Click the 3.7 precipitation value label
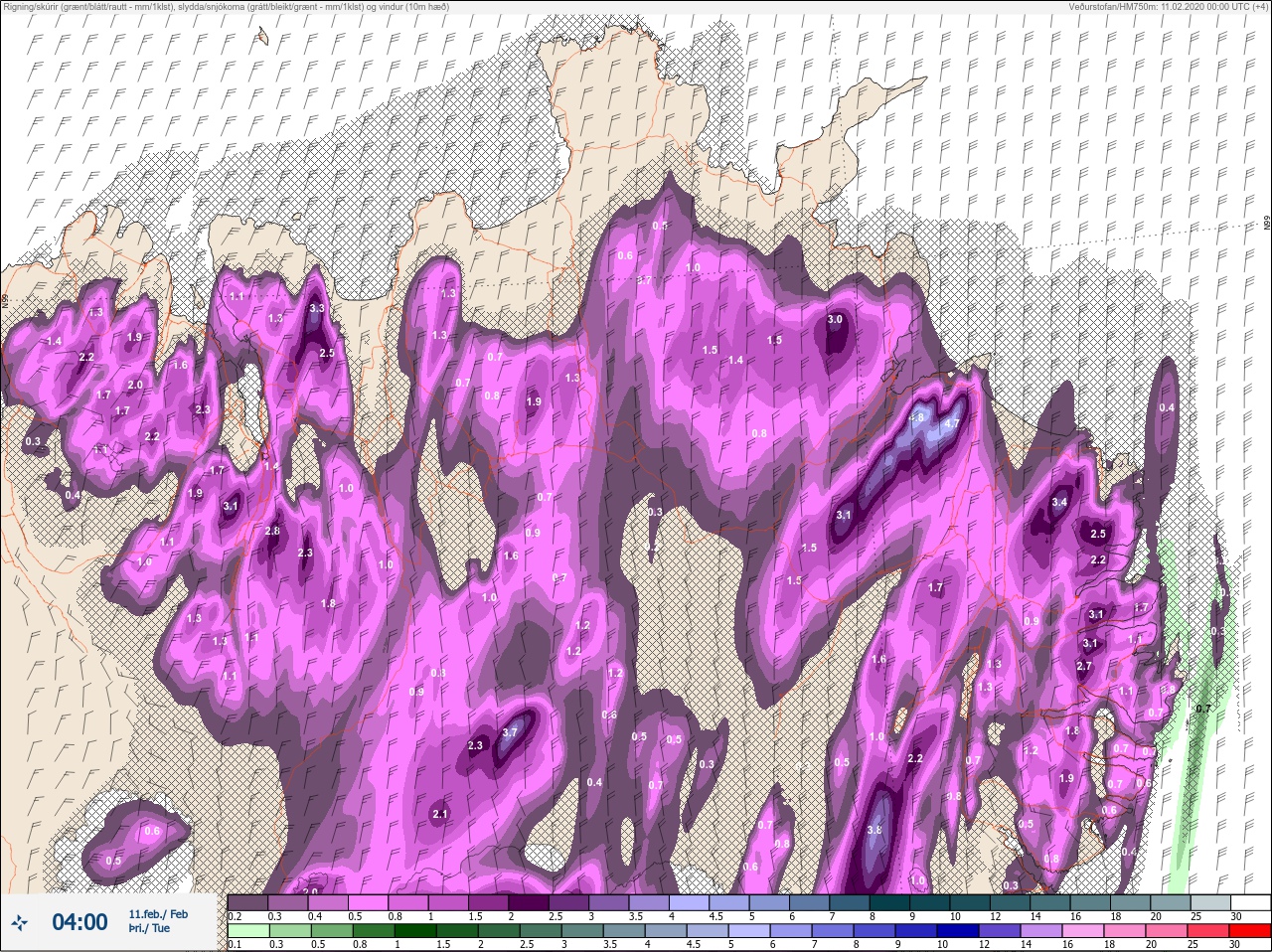 511,733
